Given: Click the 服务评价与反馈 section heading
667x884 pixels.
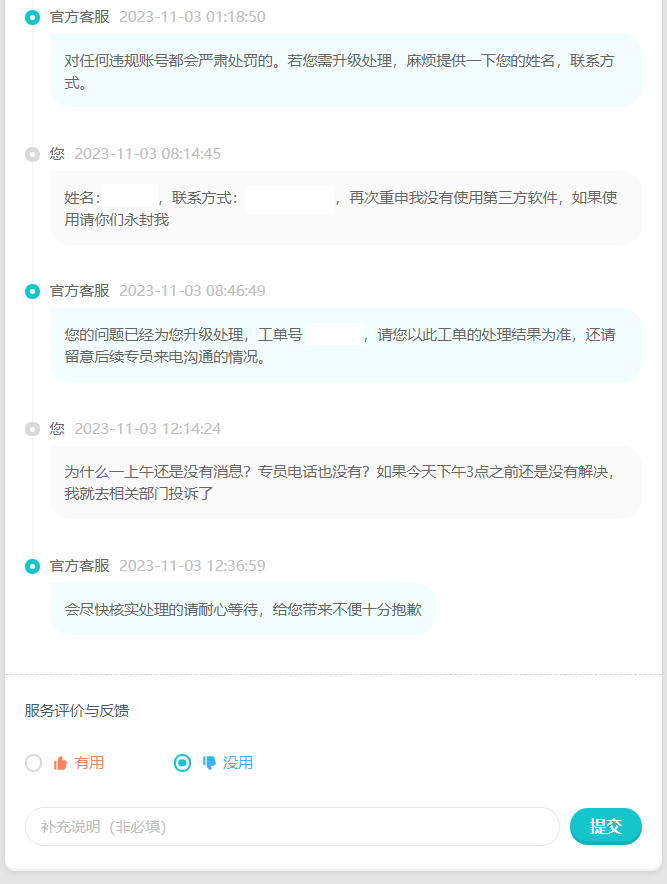Looking at the screenshot, I should pos(77,710).
